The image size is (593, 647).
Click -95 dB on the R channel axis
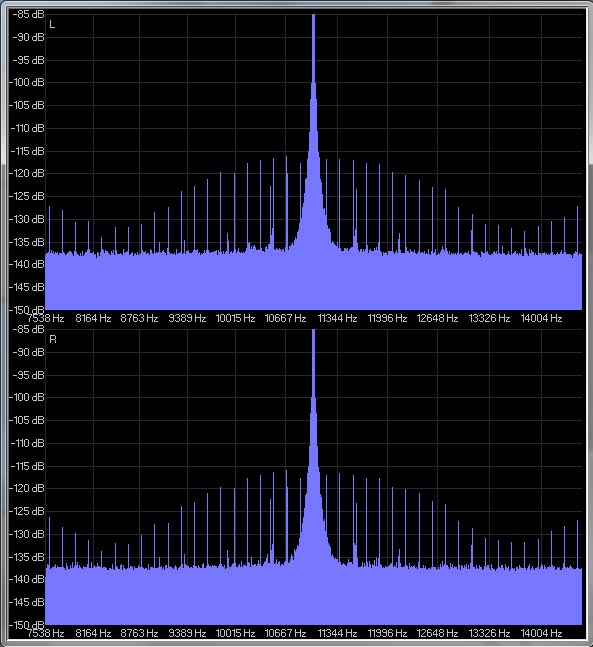28,375
